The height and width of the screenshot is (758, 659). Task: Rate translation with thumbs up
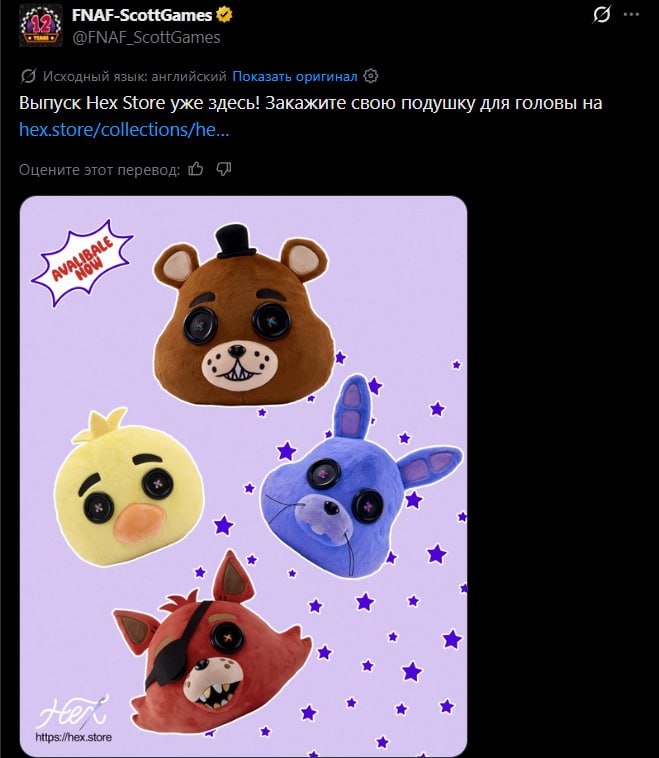[195, 169]
